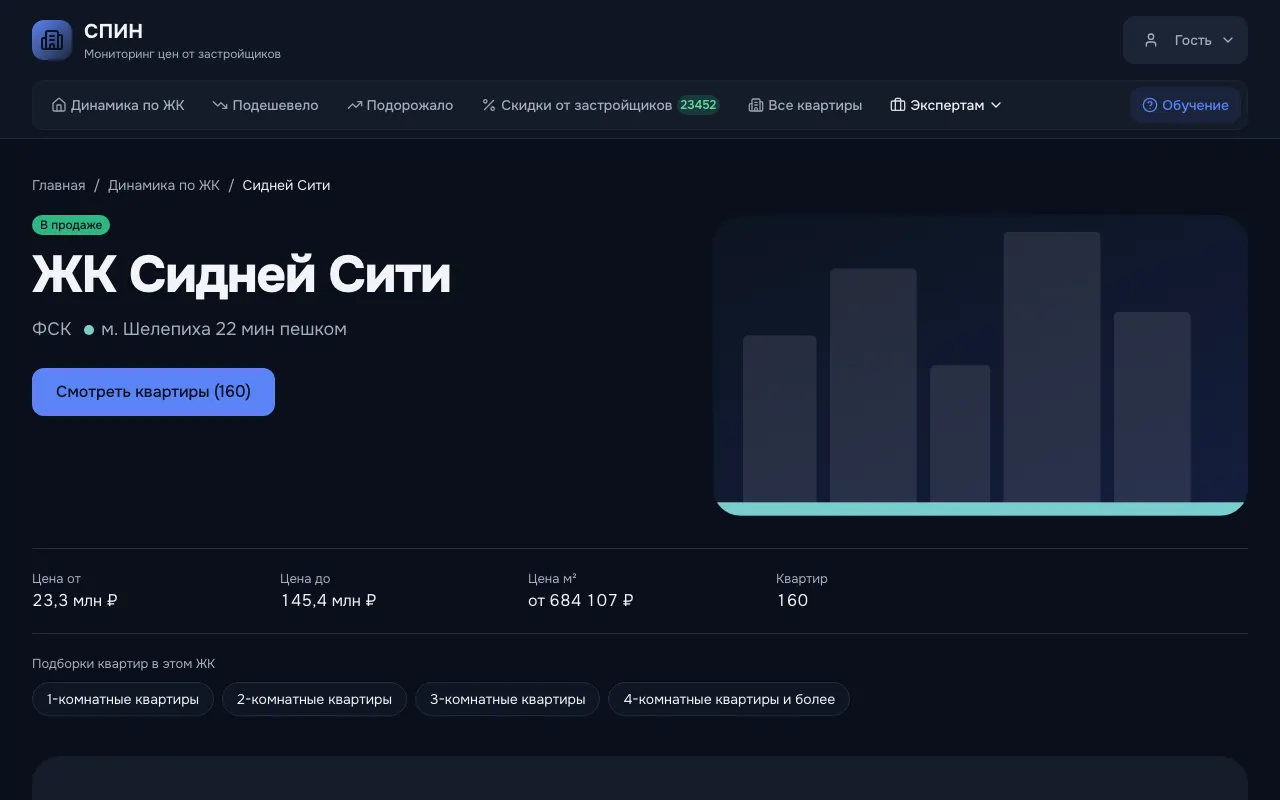Go to Все квартиры

(805, 105)
